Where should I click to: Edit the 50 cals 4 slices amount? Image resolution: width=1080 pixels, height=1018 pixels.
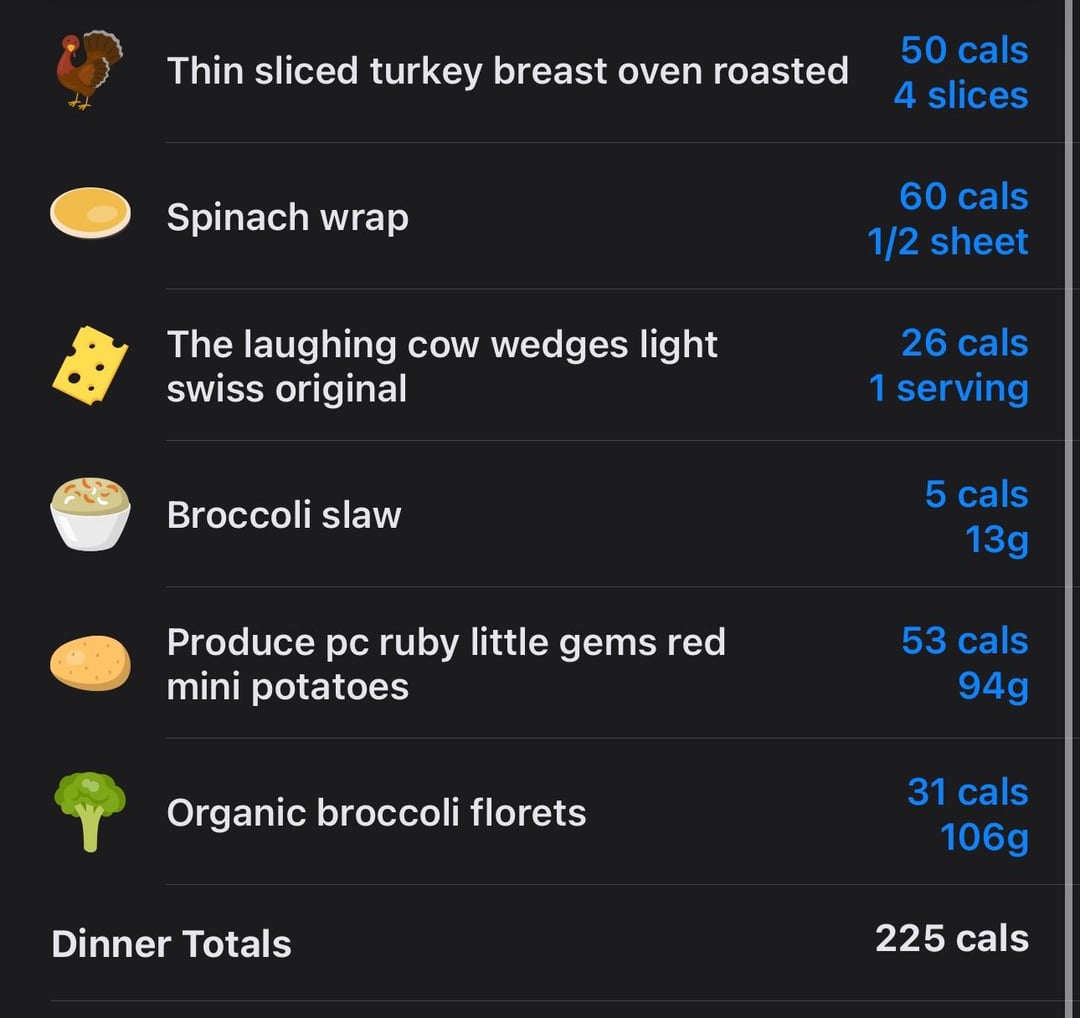tap(961, 72)
